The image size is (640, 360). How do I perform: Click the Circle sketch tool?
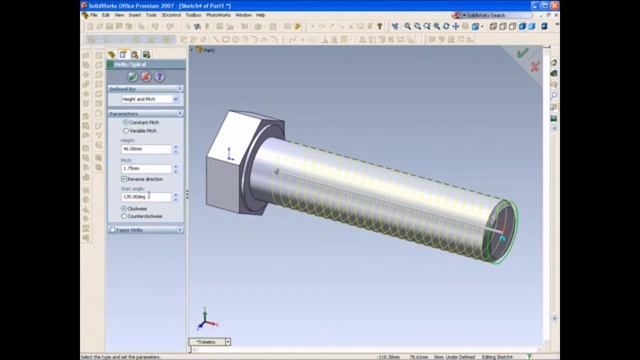236,40
